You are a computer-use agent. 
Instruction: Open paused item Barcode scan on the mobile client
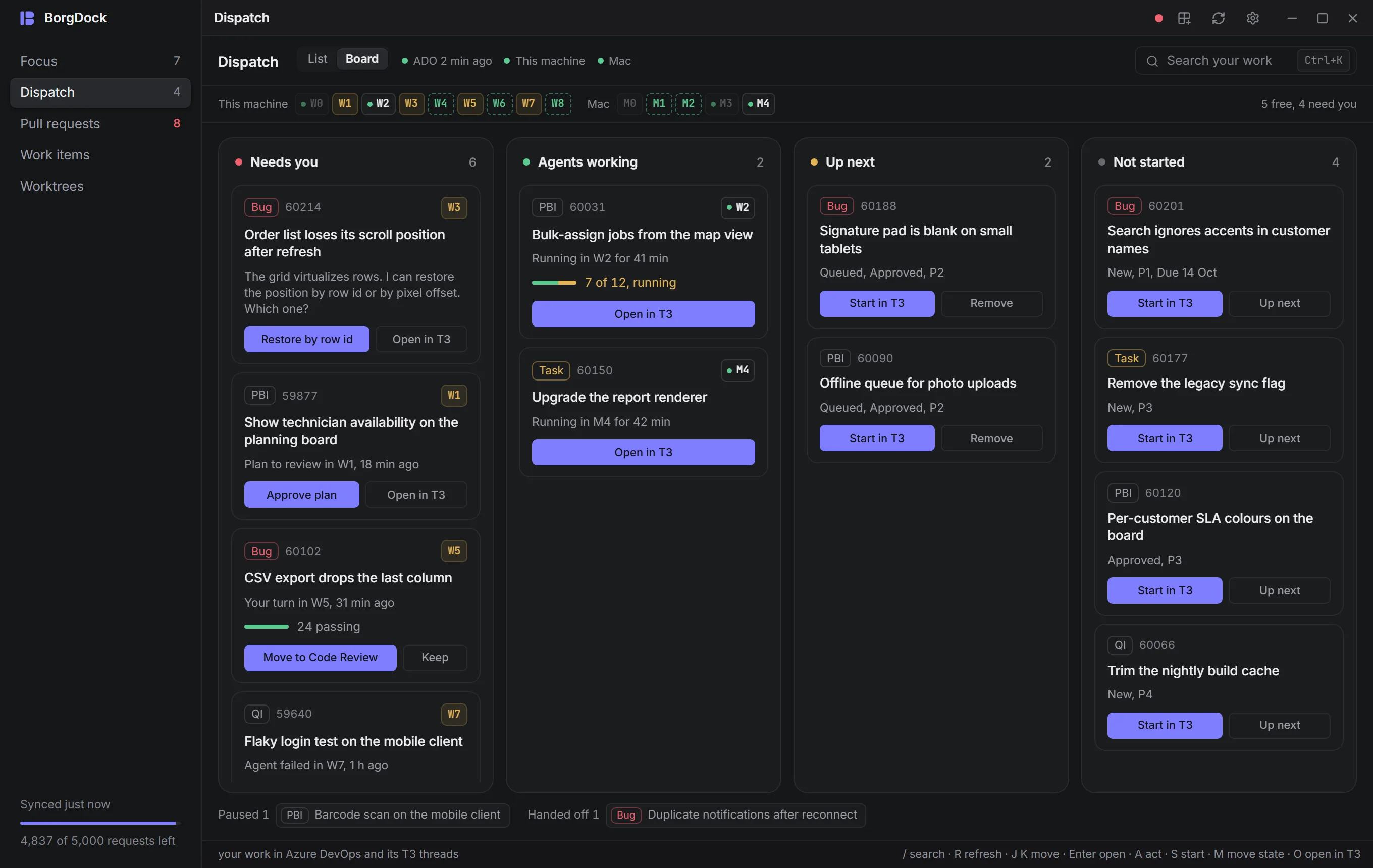pos(392,815)
